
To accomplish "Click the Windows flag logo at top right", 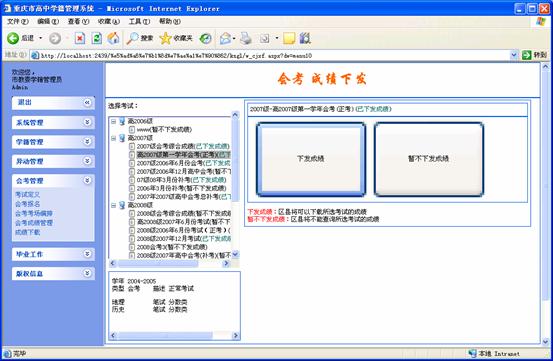I will tap(541, 22).
